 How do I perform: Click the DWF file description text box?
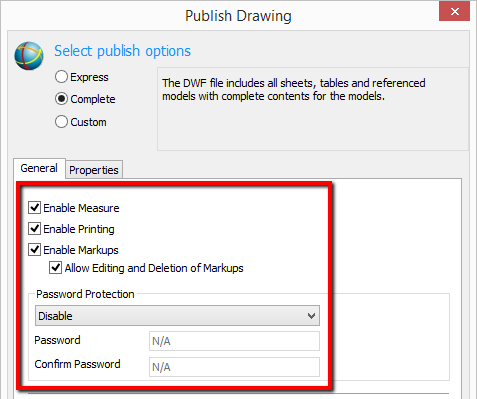point(313,109)
